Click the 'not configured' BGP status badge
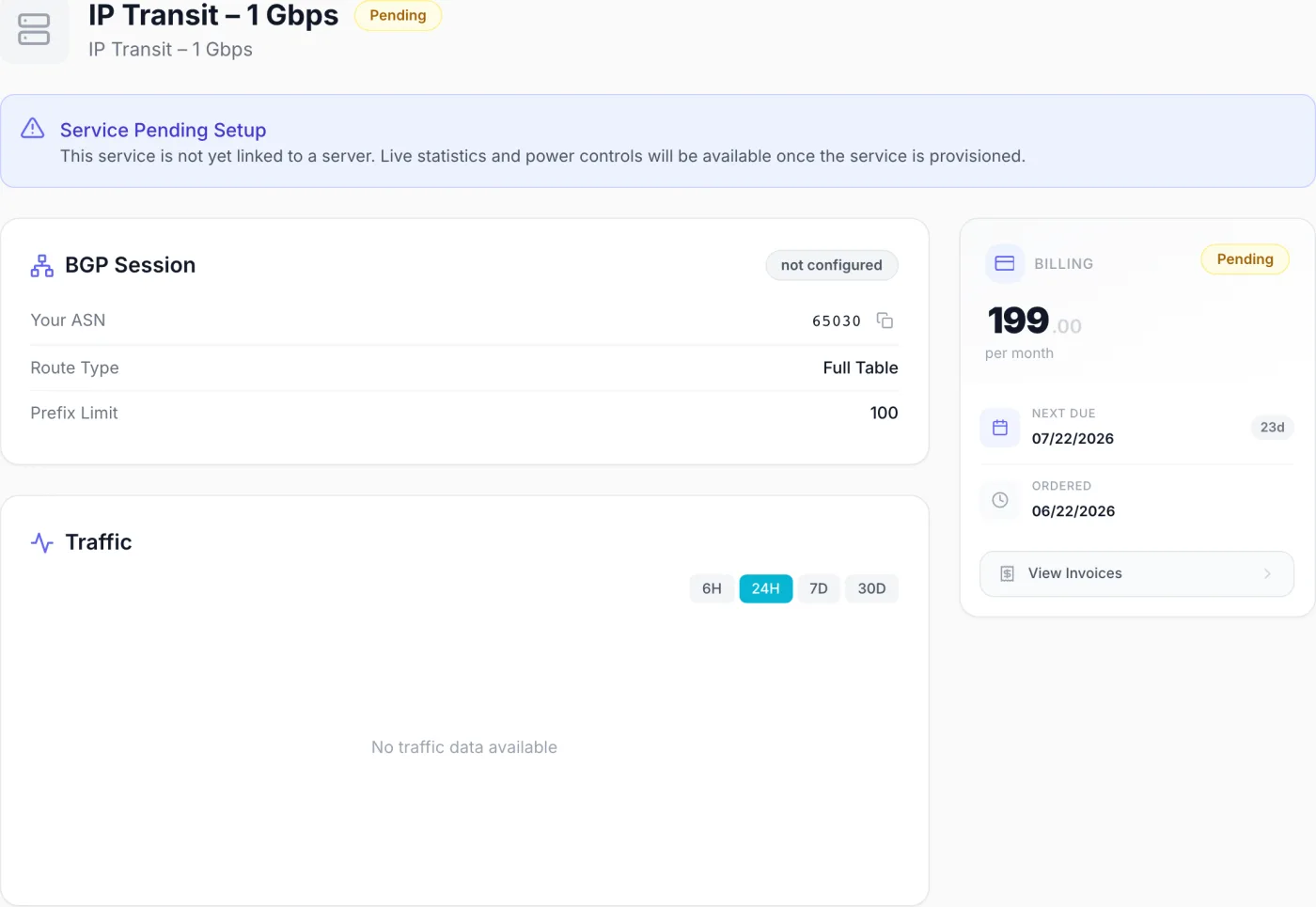 click(x=832, y=265)
